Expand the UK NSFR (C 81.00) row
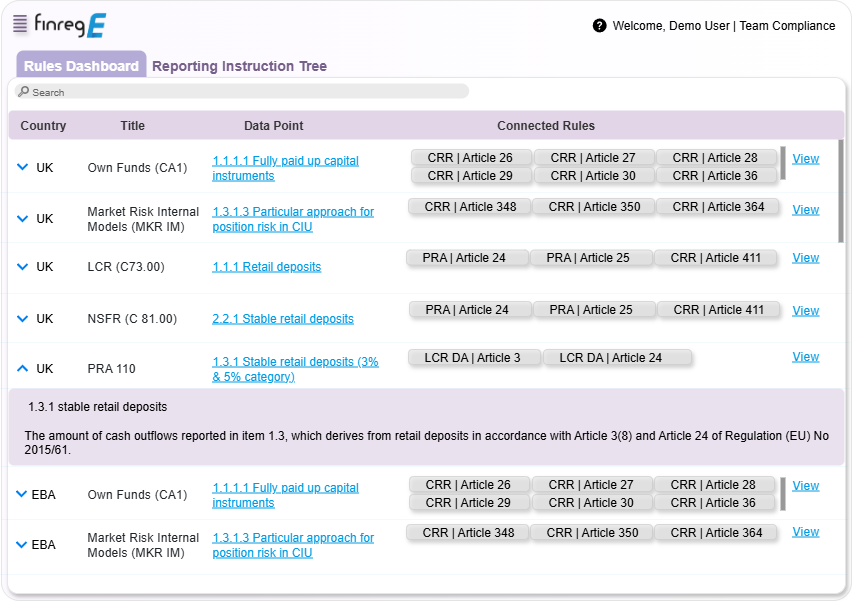This screenshot has height=601, width=852. point(23,319)
